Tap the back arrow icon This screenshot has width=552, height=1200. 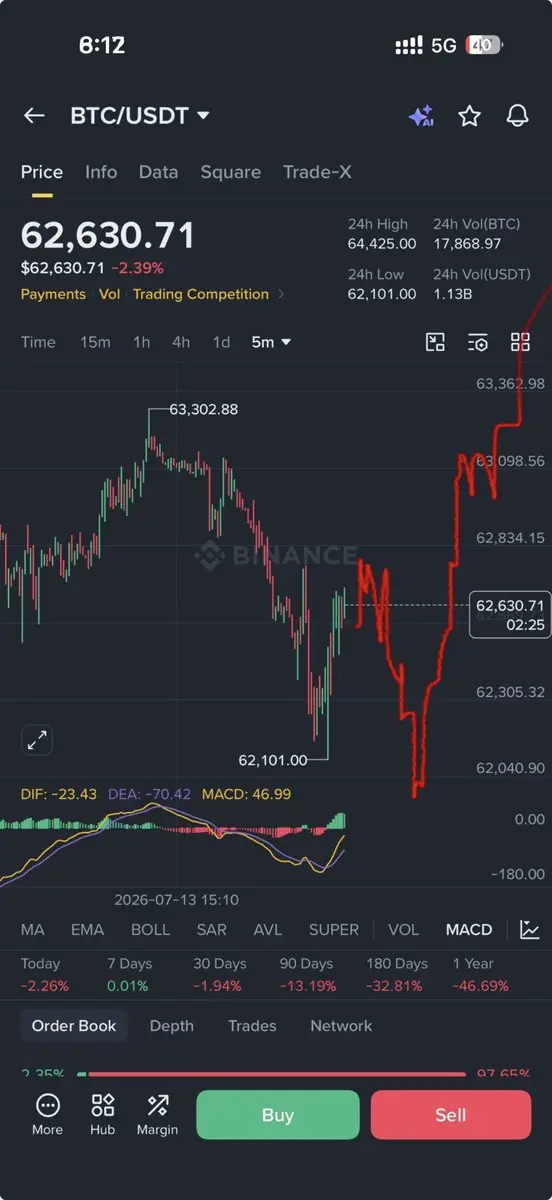(x=34, y=116)
